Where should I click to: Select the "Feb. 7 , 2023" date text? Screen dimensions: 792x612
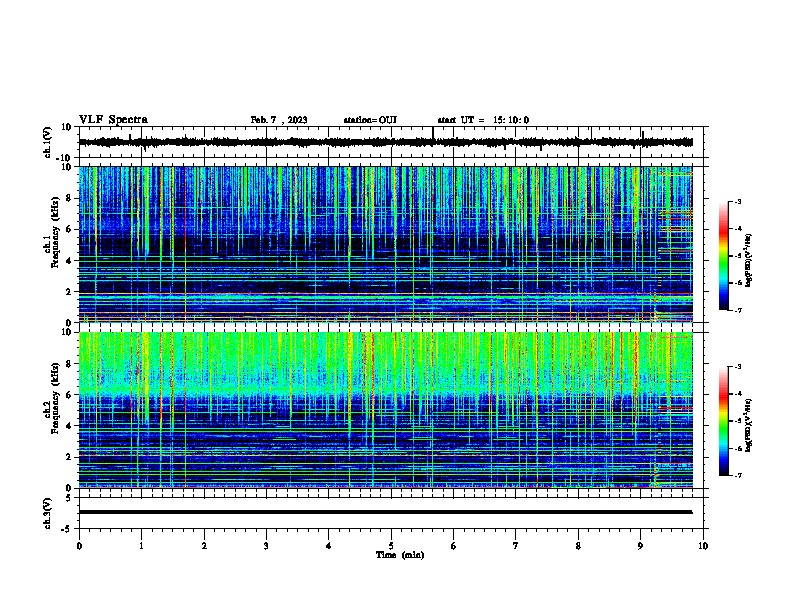coord(279,120)
